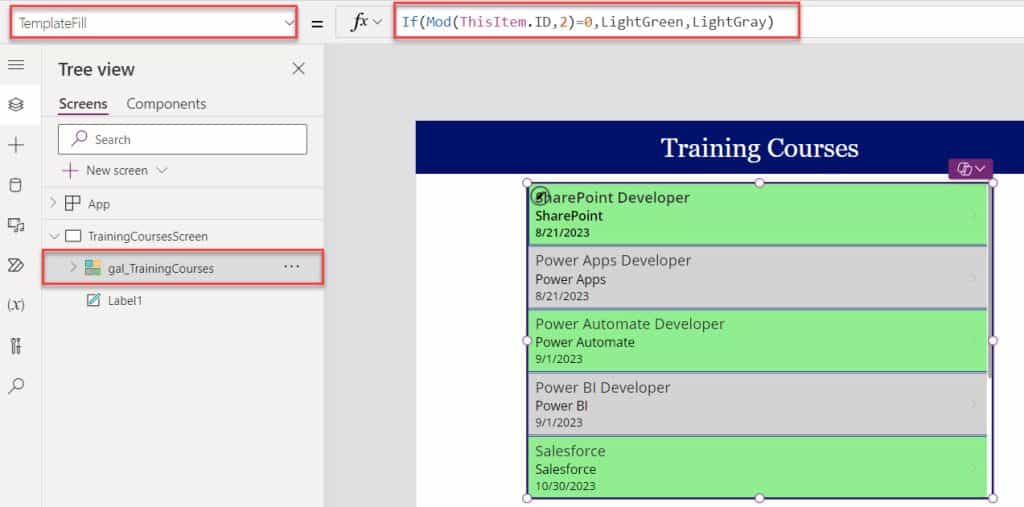
Task: Click the App icon in tree
Action: [x=72, y=204]
